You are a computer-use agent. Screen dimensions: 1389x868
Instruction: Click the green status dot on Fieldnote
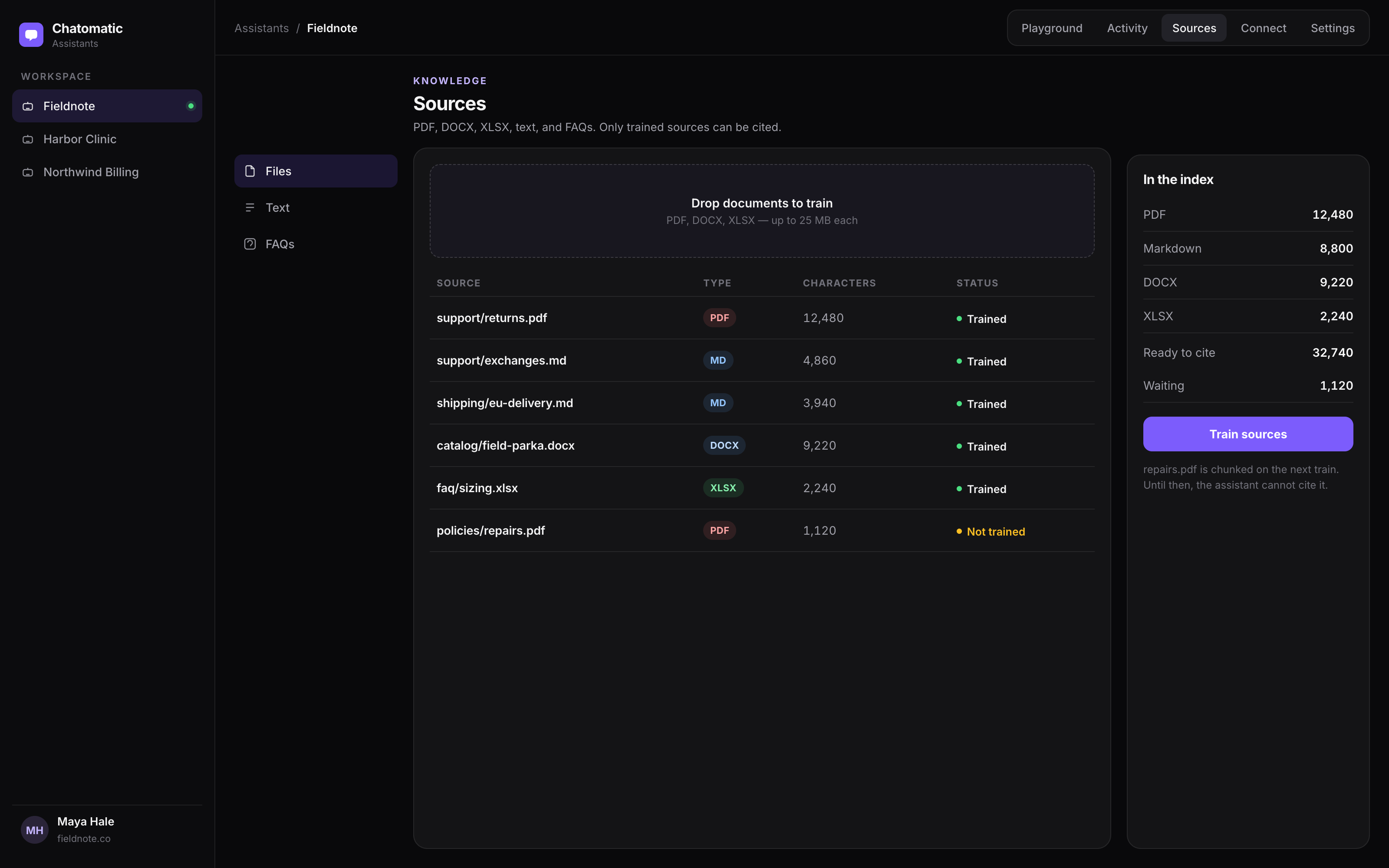click(x=191, y=105)
